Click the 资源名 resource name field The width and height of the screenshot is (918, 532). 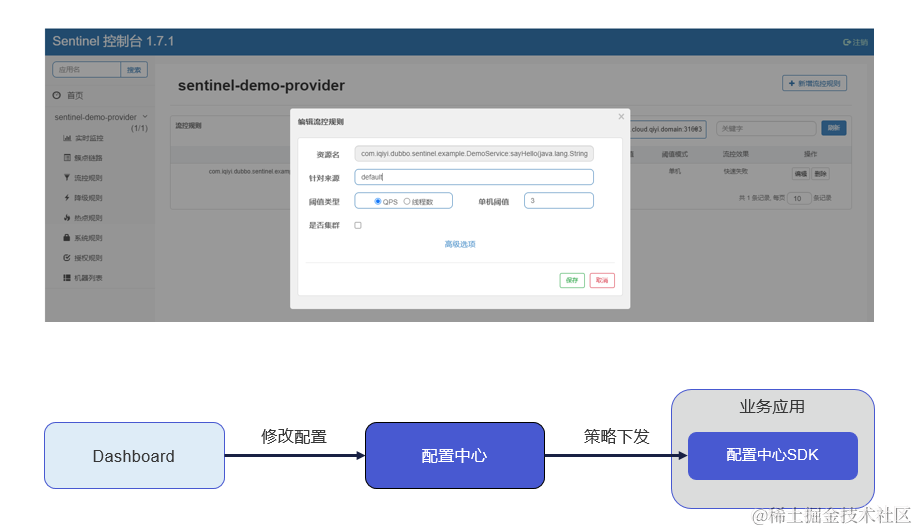(474, 153)
